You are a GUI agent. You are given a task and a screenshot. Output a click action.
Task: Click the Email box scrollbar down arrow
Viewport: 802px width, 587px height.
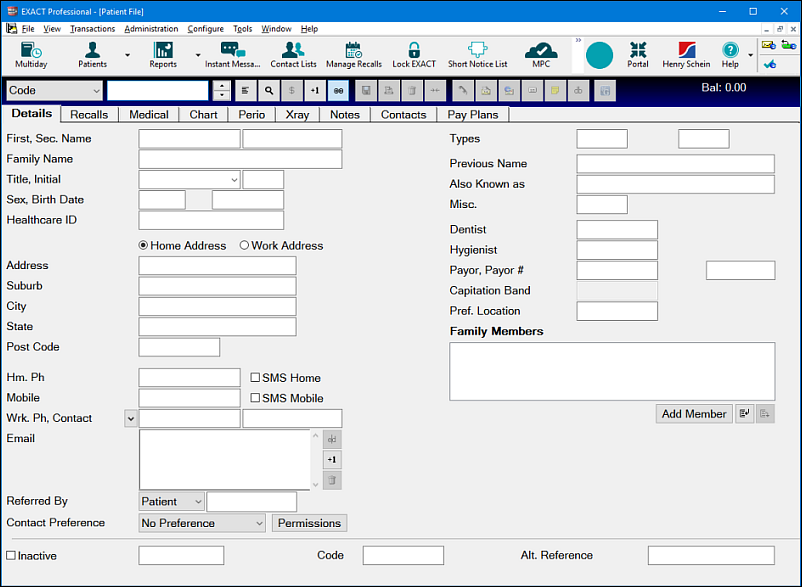pos(316,484)
